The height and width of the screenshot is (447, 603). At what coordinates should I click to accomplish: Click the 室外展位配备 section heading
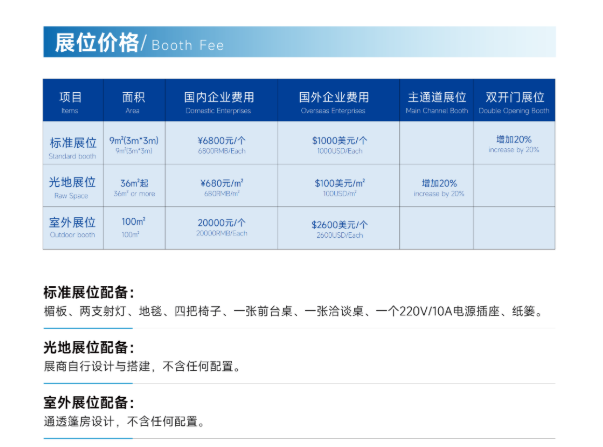tap(88, 403)
